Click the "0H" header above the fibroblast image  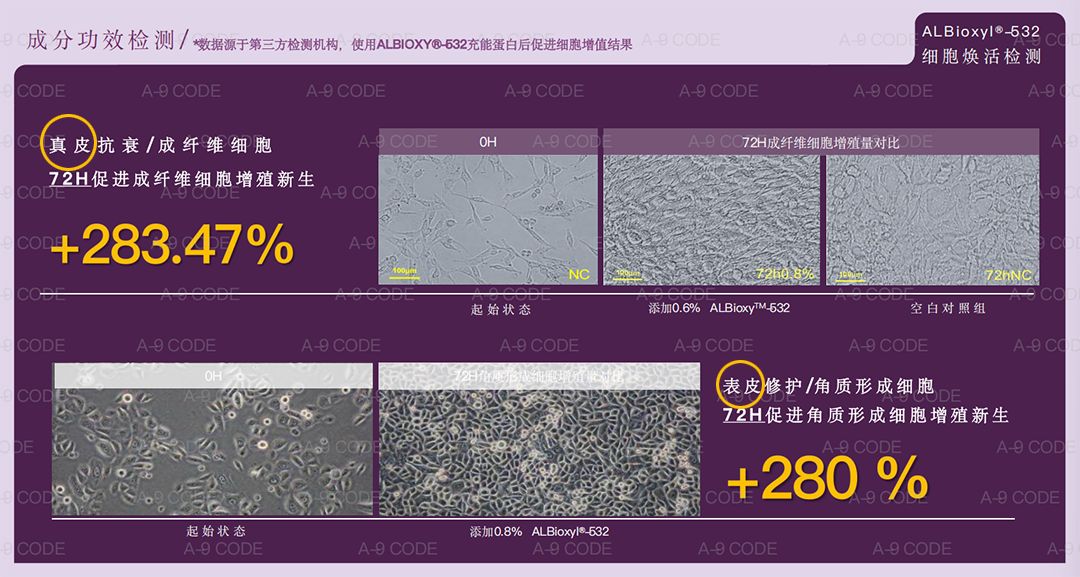[x=488, y=142]
